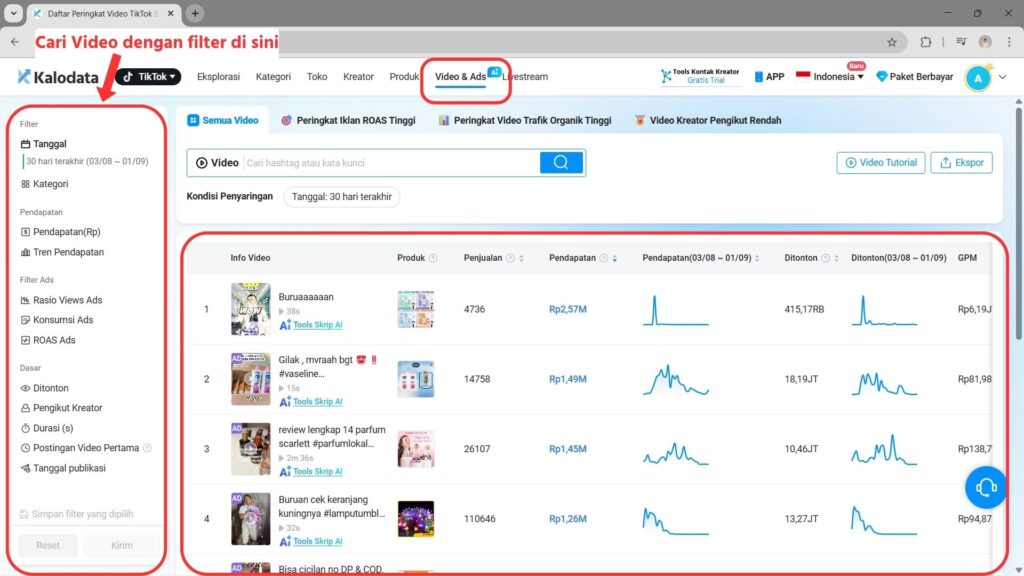
Task: Switch to Peringkat Video Trafik Organik Tinggi tab
Action: click(525, 120)
